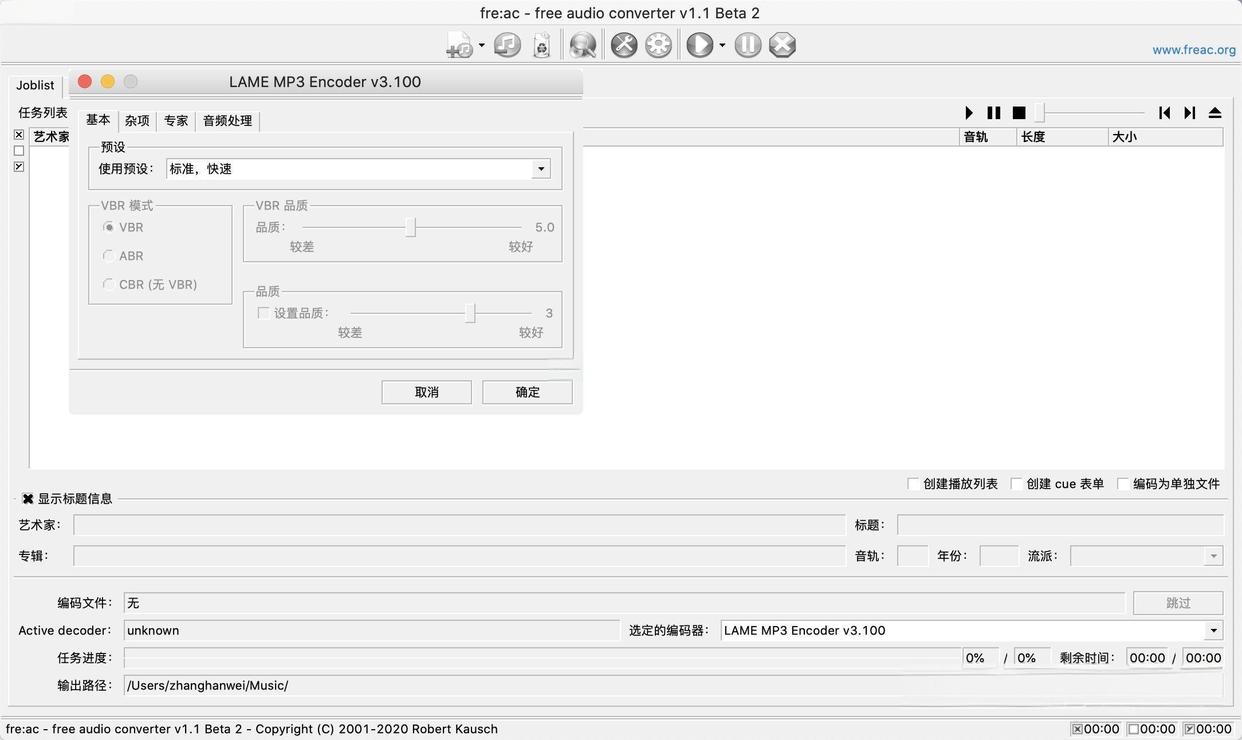This screenshot has width=1242, height=740.
Task: Click the 专辑 input field
Action: pyautogui.click(x=459, y=556)
